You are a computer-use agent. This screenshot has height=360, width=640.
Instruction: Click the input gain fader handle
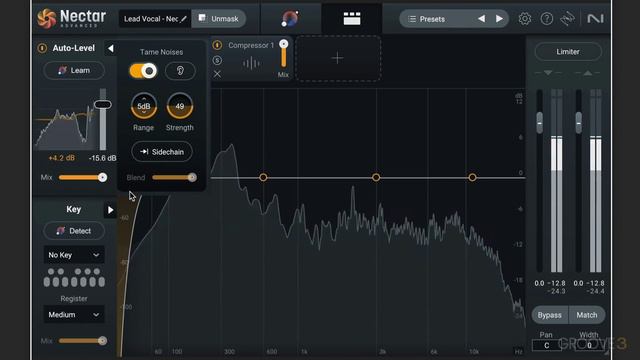coord(540,123)
